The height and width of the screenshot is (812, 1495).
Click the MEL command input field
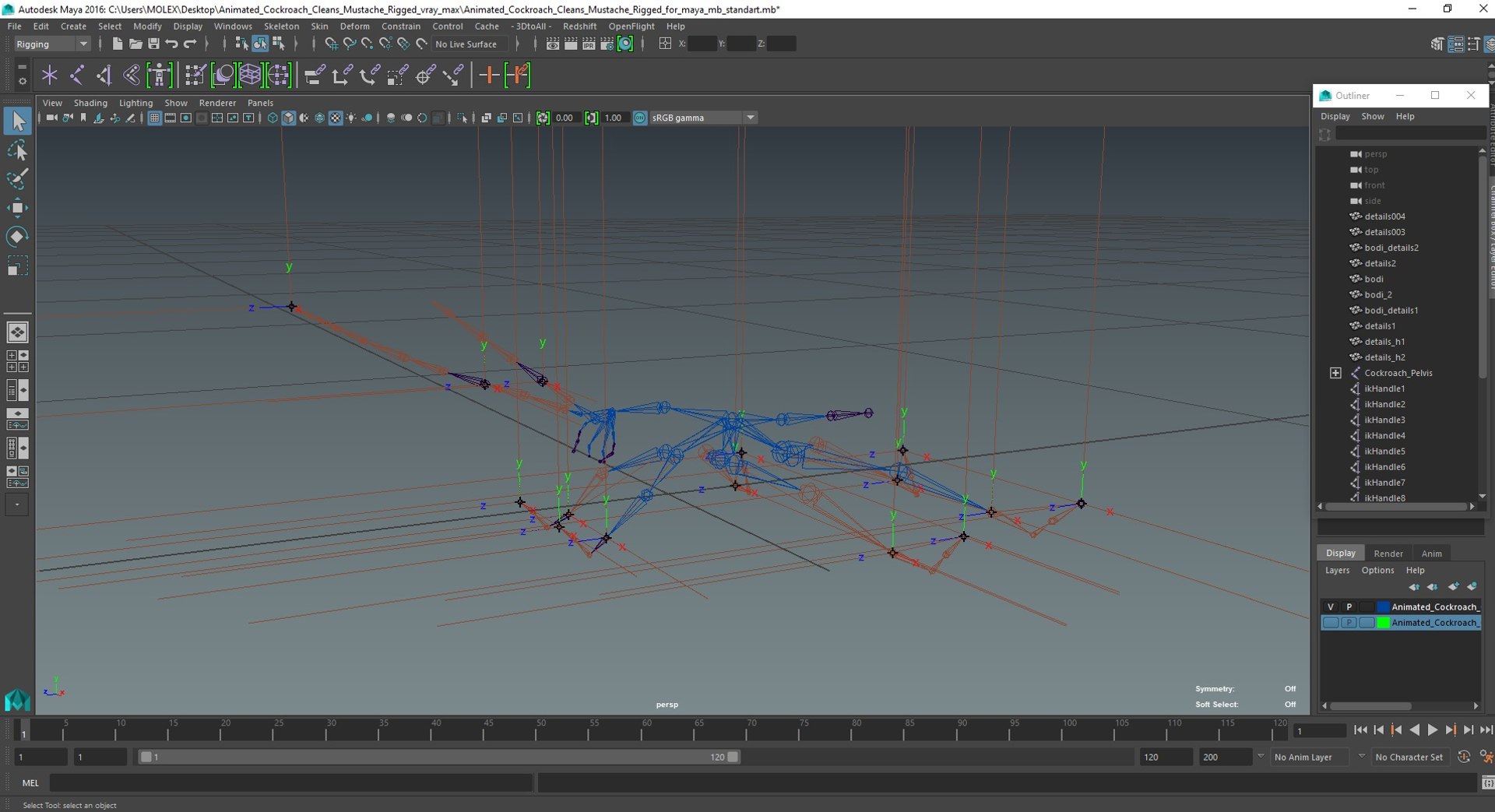coord(291,783)
